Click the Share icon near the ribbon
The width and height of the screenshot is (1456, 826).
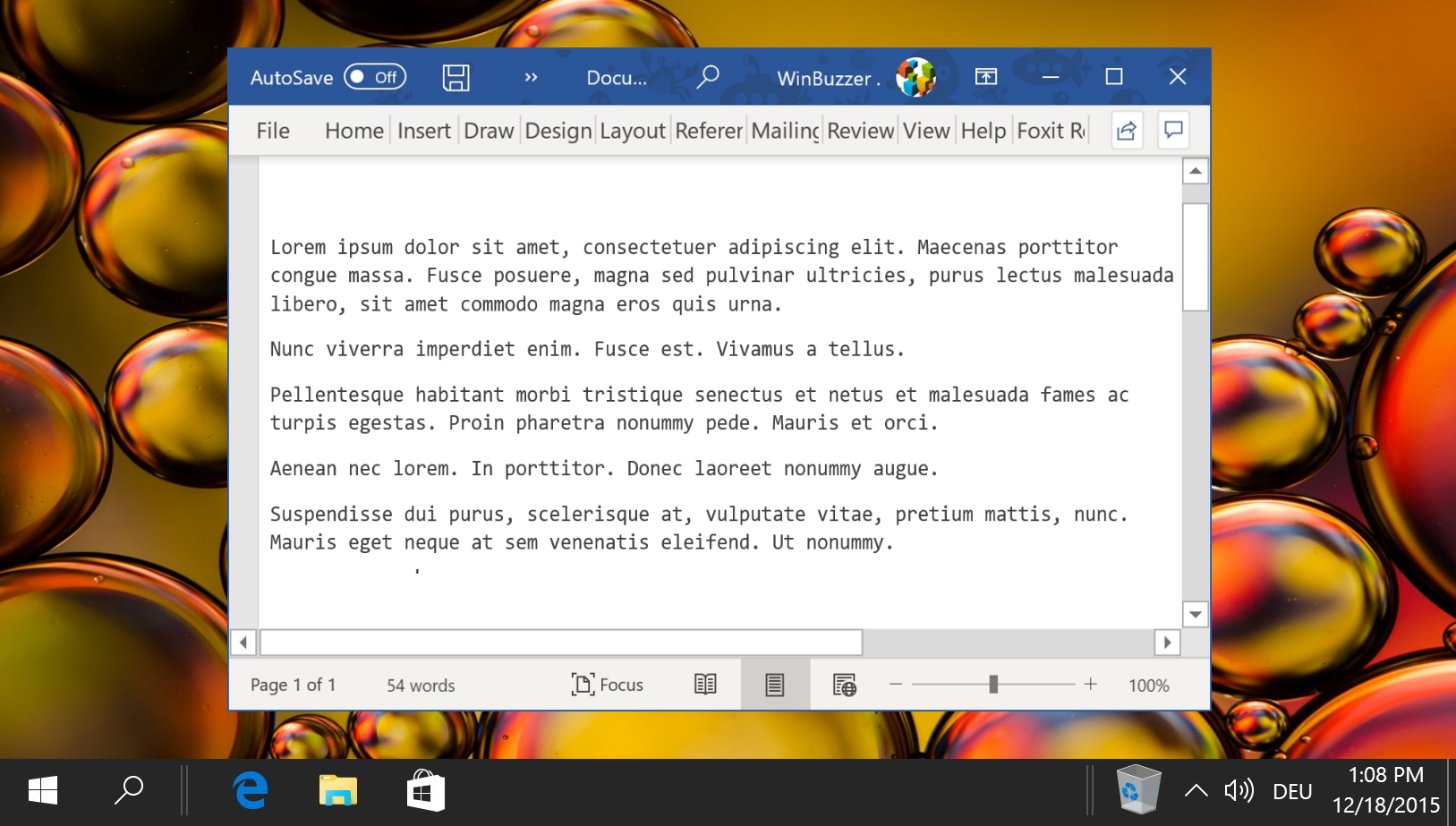[x=1126, y=130]
